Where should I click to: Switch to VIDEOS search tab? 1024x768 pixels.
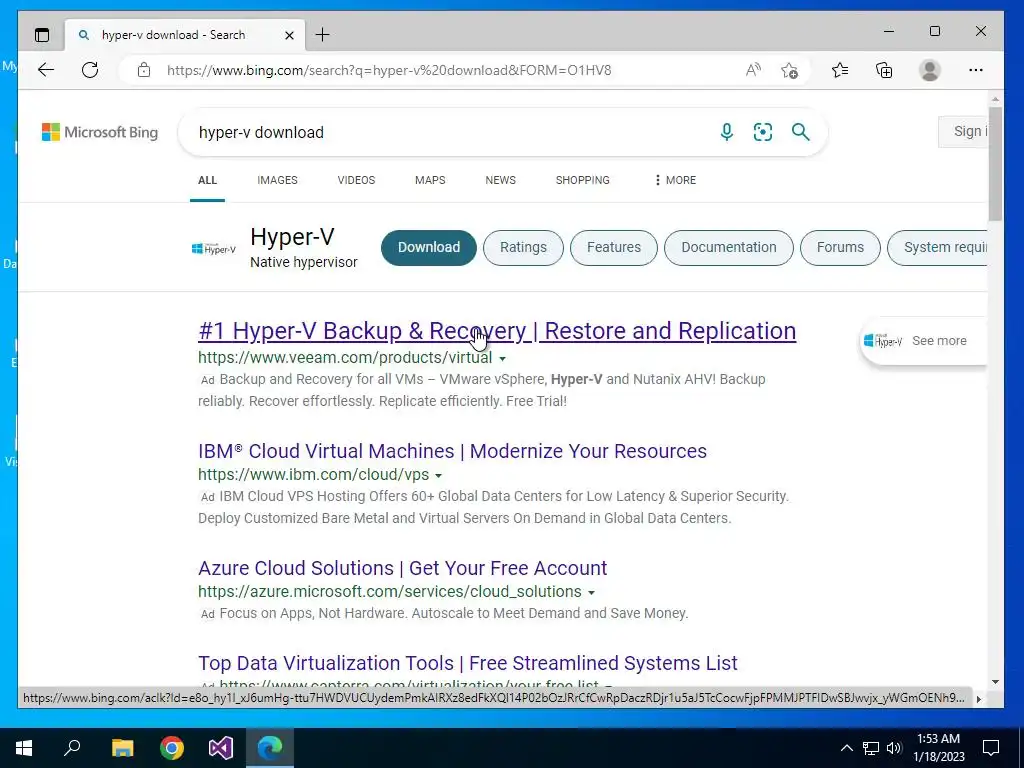pos(356,180)
